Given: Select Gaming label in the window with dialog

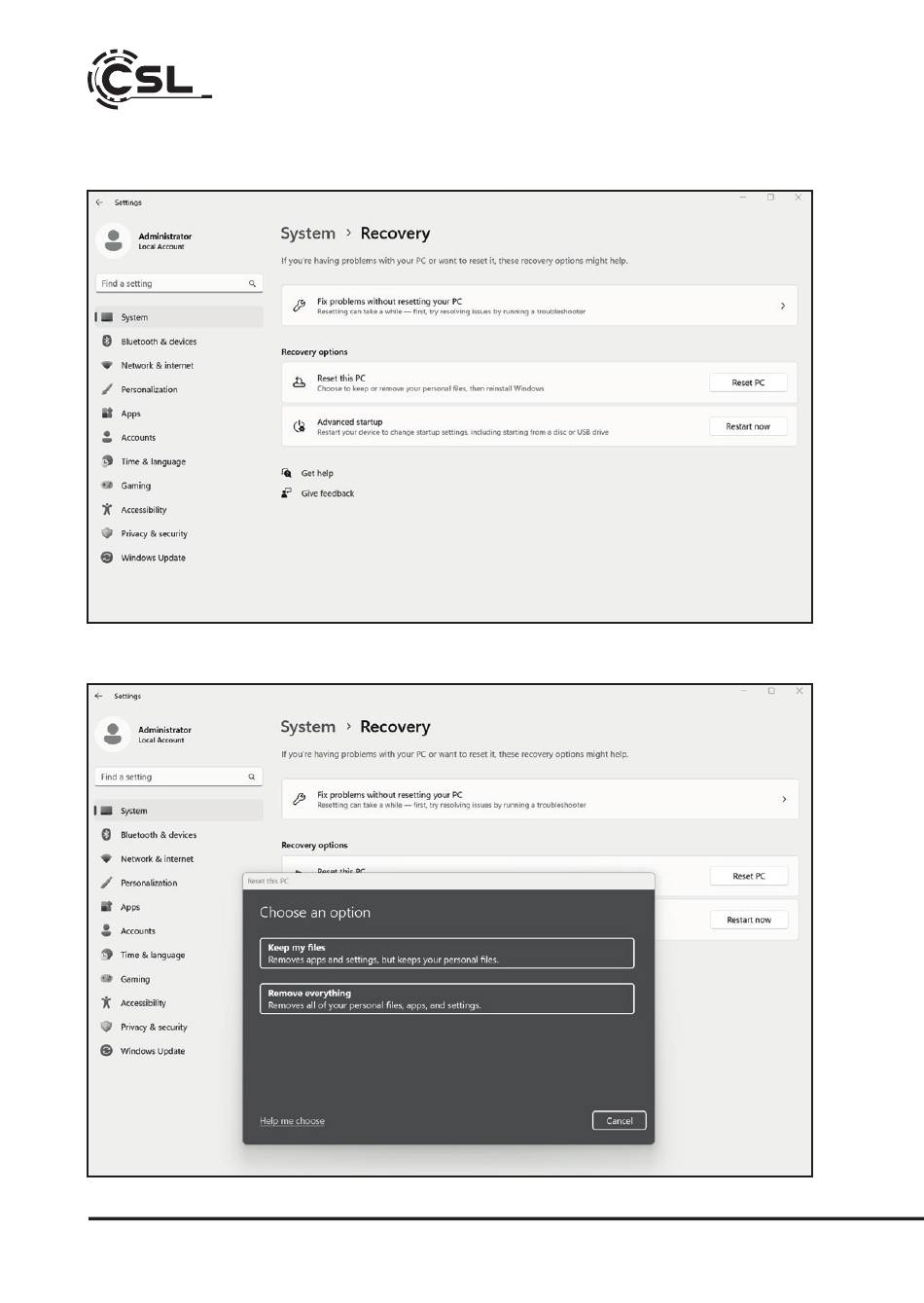Looking at the screenshot, I should pyautogui.click(x=135, y=979).
